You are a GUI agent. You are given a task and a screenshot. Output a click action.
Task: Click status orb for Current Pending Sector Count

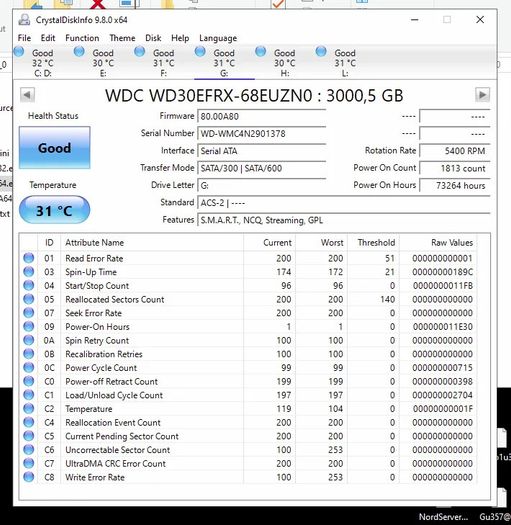29,436
